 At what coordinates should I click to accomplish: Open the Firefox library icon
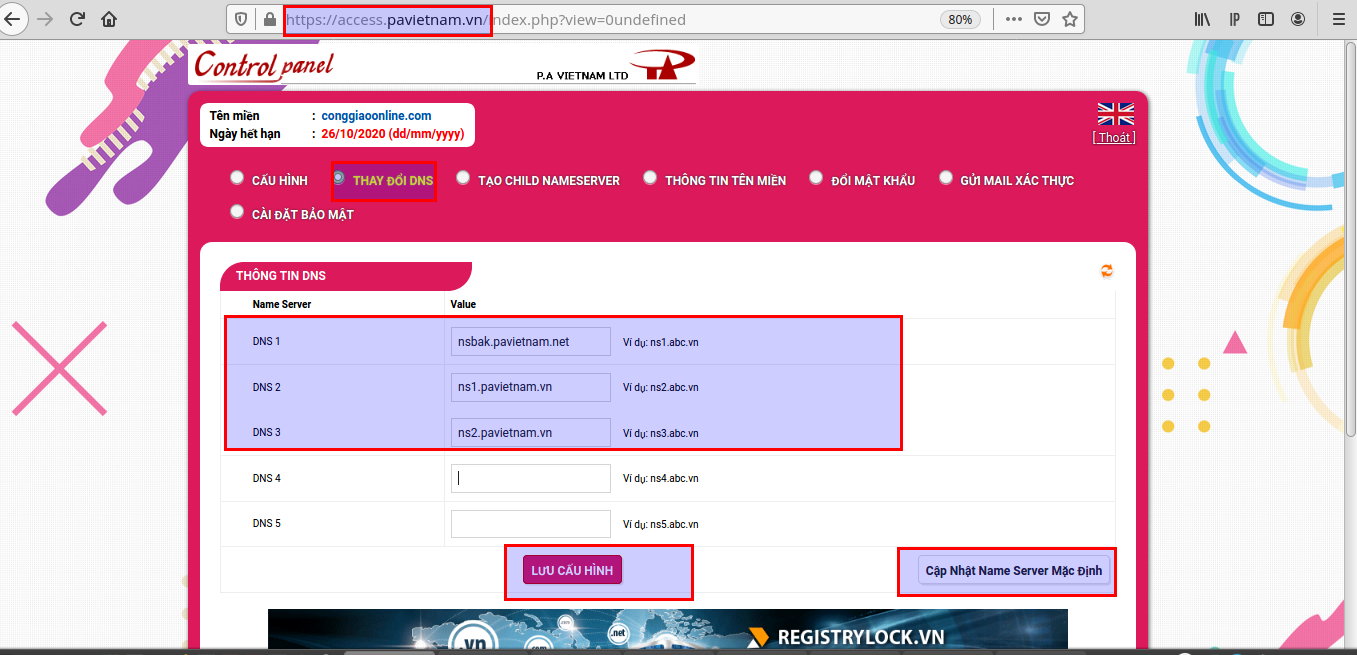(1203, 19)
